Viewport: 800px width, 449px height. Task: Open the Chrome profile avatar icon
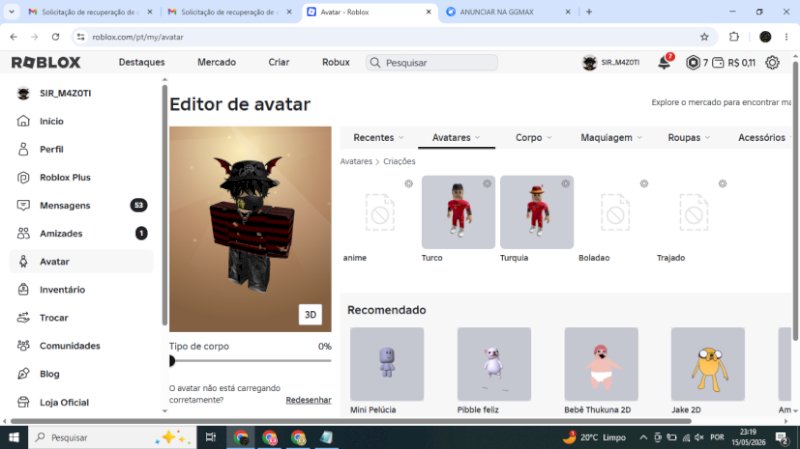765,37
